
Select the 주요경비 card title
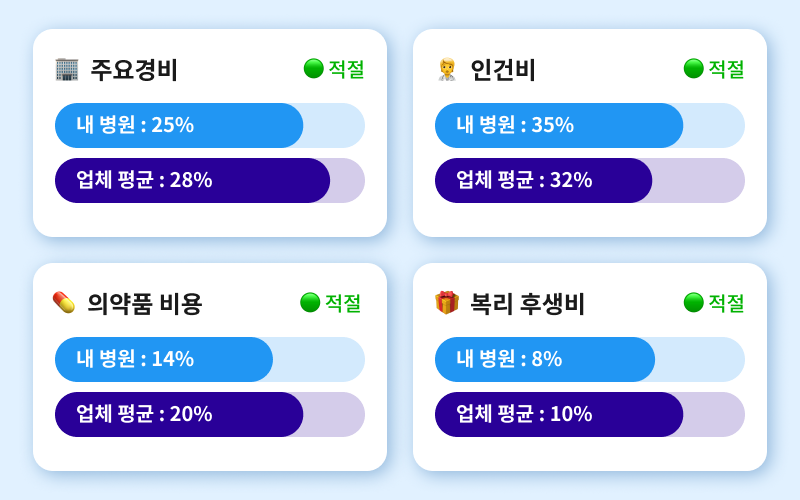point(134,70)
